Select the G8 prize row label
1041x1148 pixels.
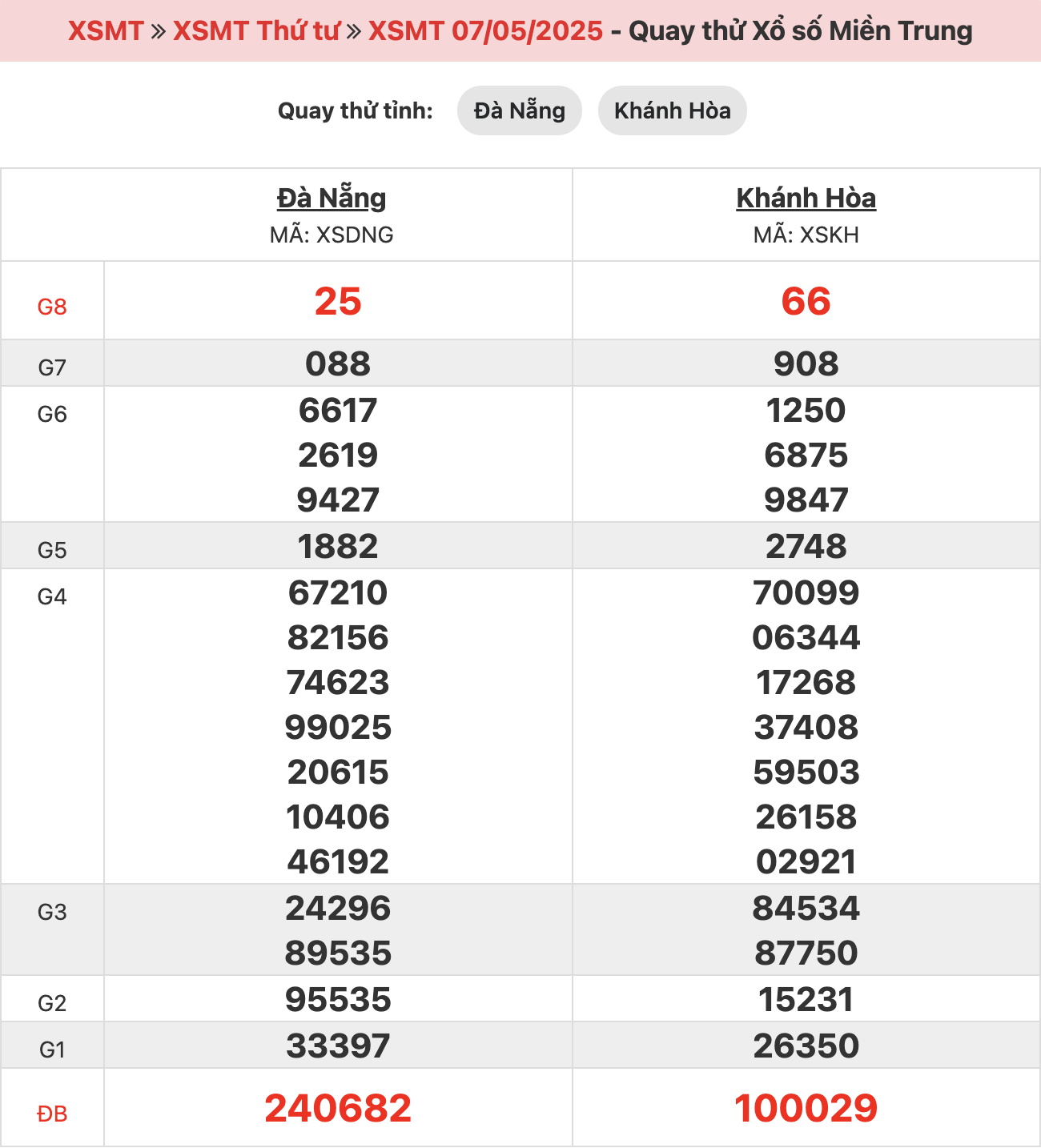[52, 307]
